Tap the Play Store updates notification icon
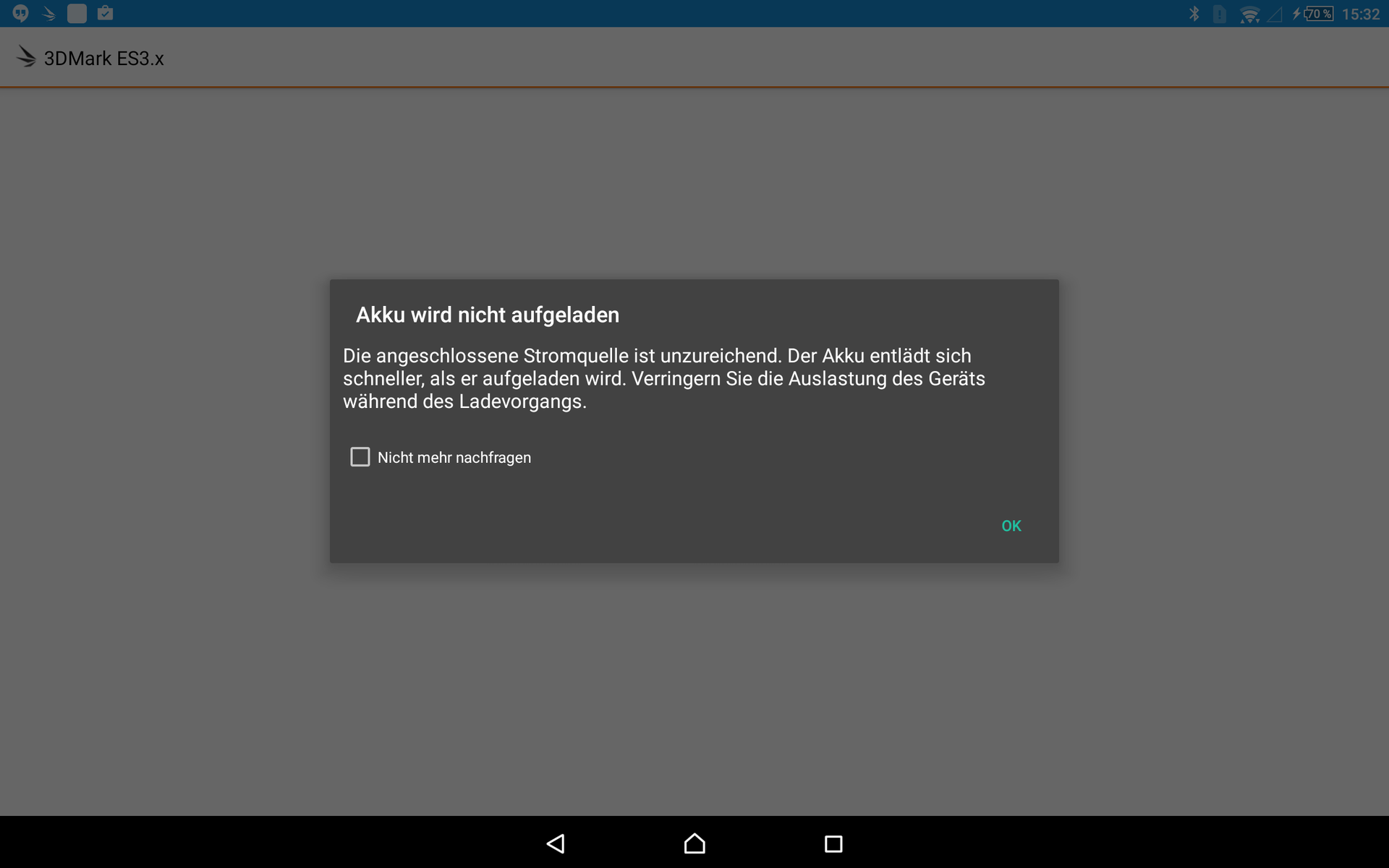This screenshot has height=868, width=1389. pos(105,13)
